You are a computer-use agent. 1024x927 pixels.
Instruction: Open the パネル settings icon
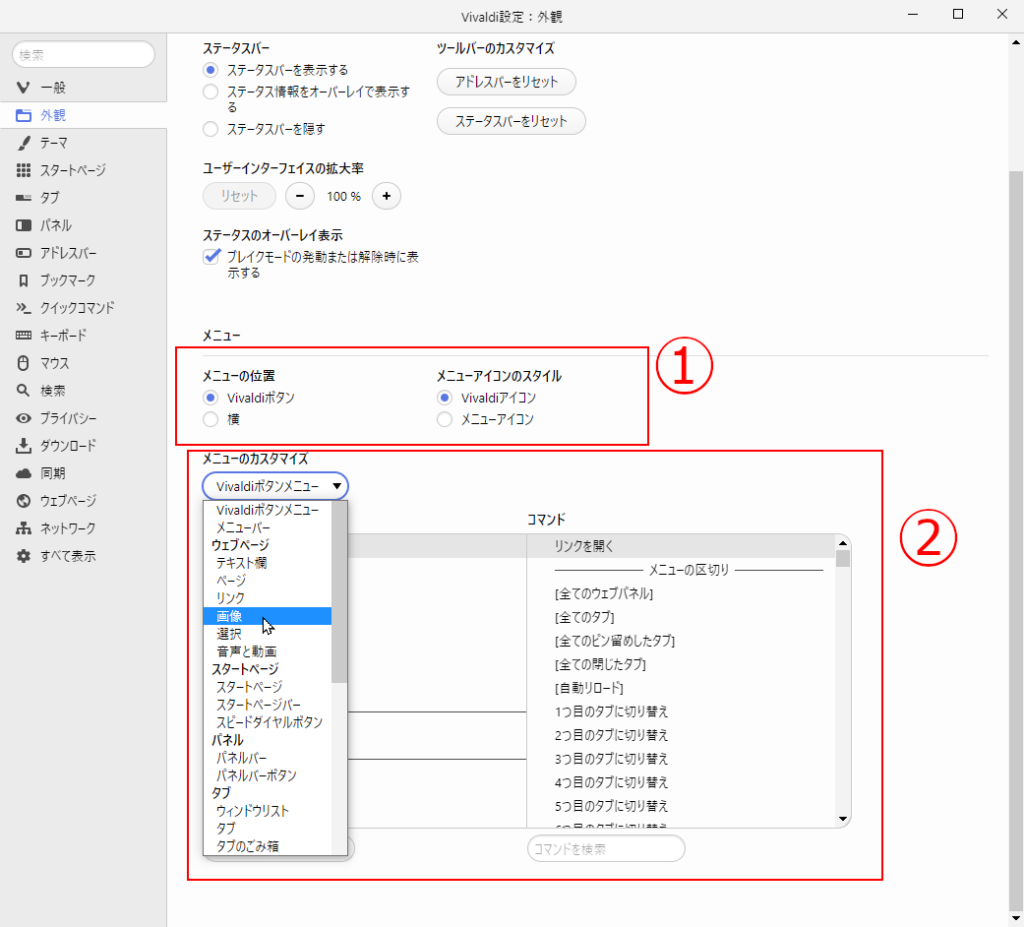[23, 225]
